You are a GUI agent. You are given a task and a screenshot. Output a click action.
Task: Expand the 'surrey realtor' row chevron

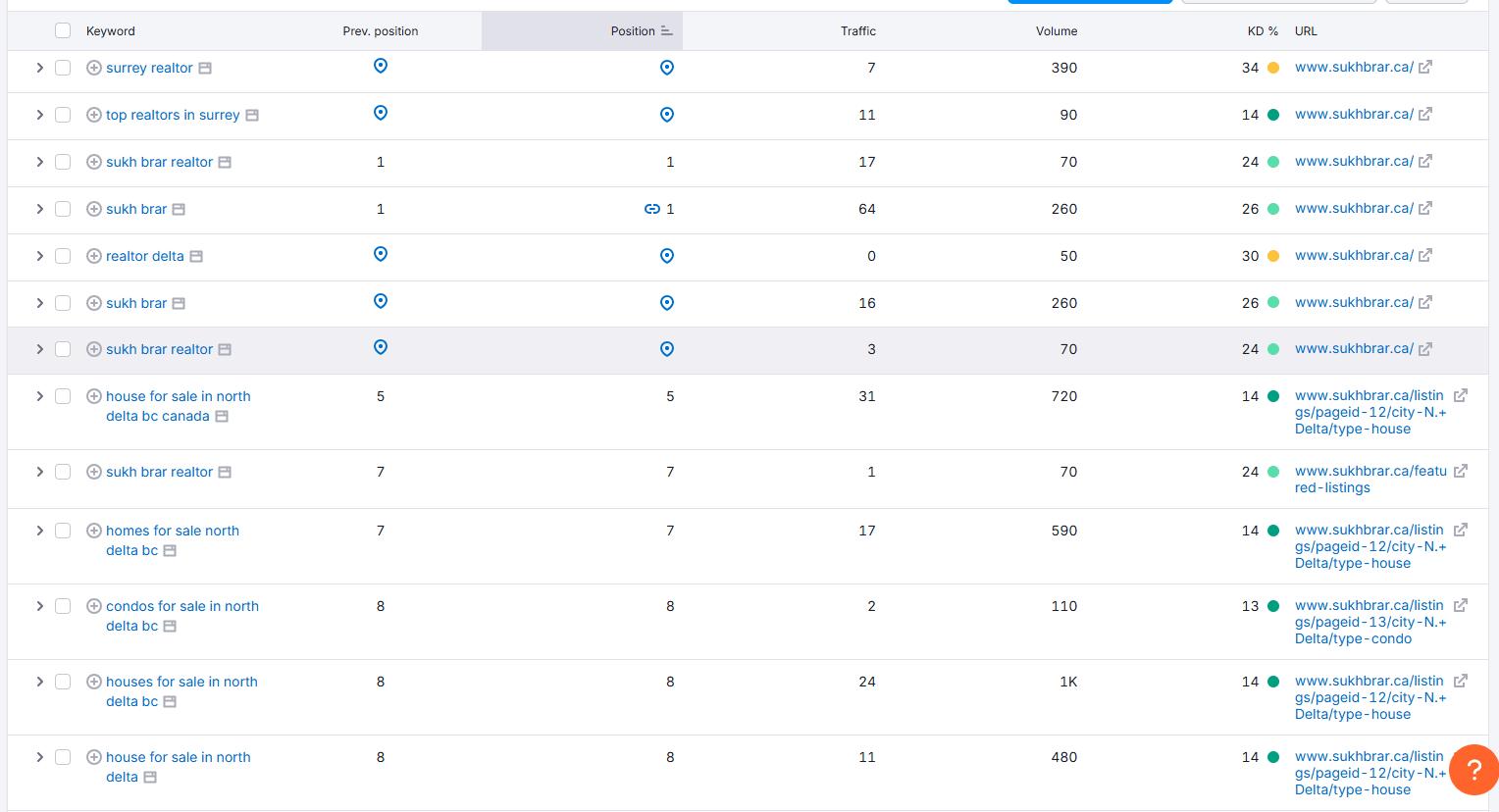point(39,68)
